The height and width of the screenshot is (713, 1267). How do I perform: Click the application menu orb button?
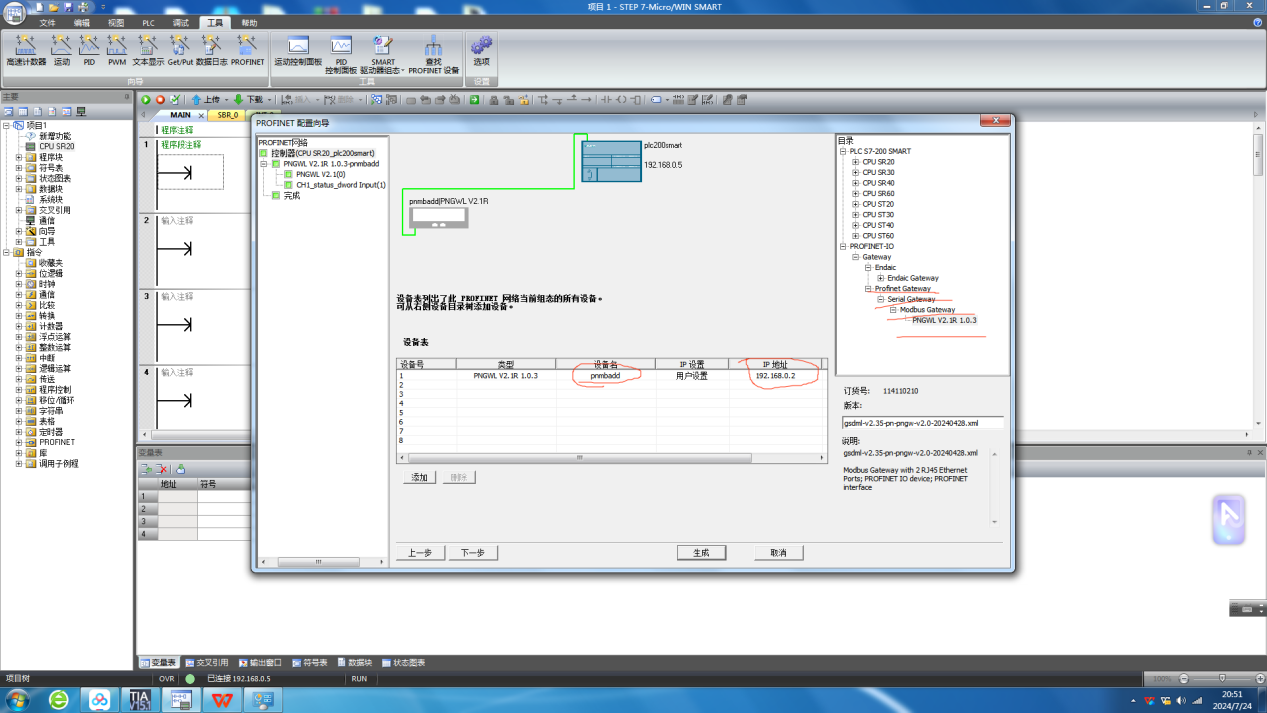point(15,11)
